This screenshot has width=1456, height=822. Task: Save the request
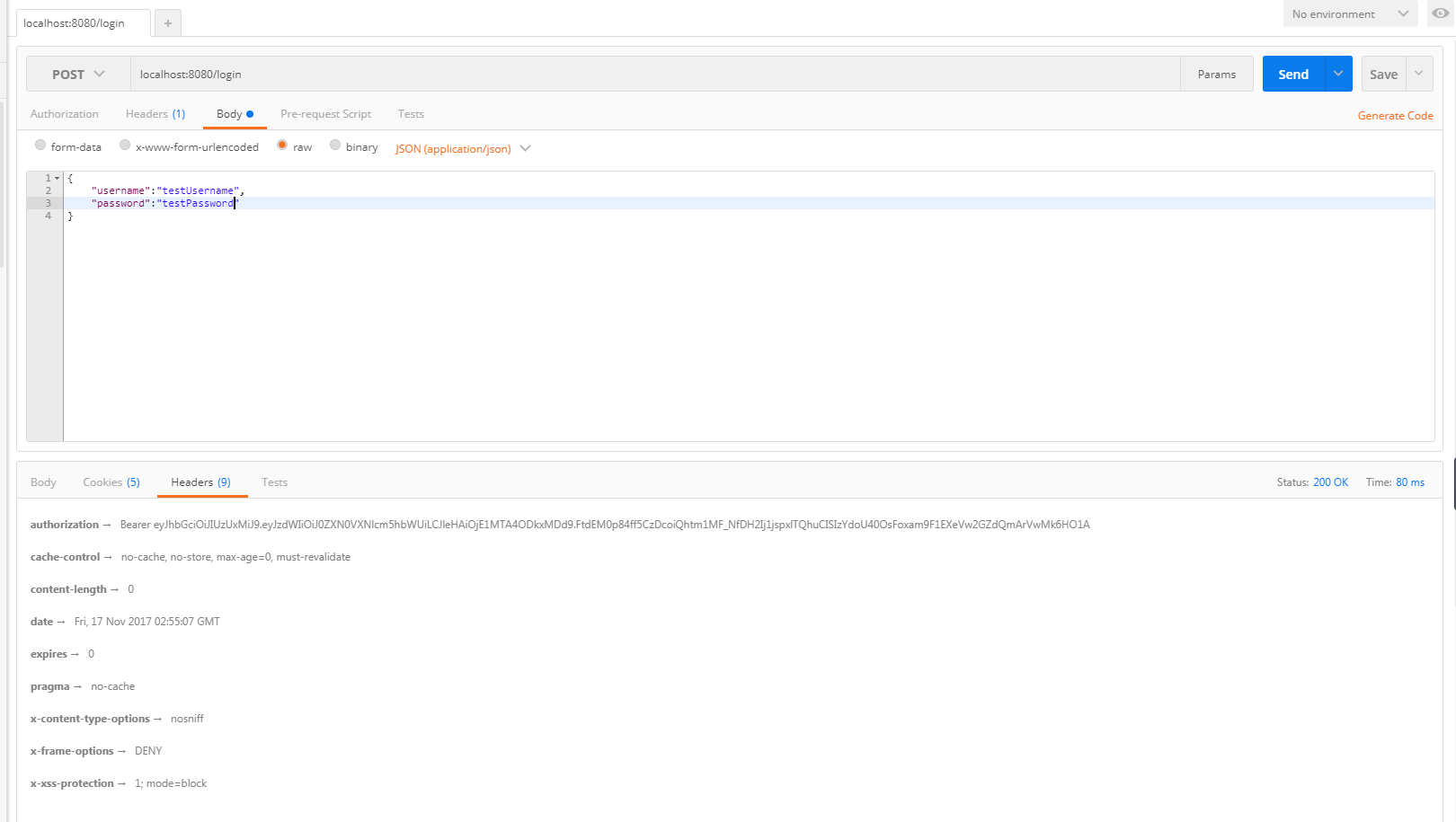pyautogui.click(x=1383, y=74)
